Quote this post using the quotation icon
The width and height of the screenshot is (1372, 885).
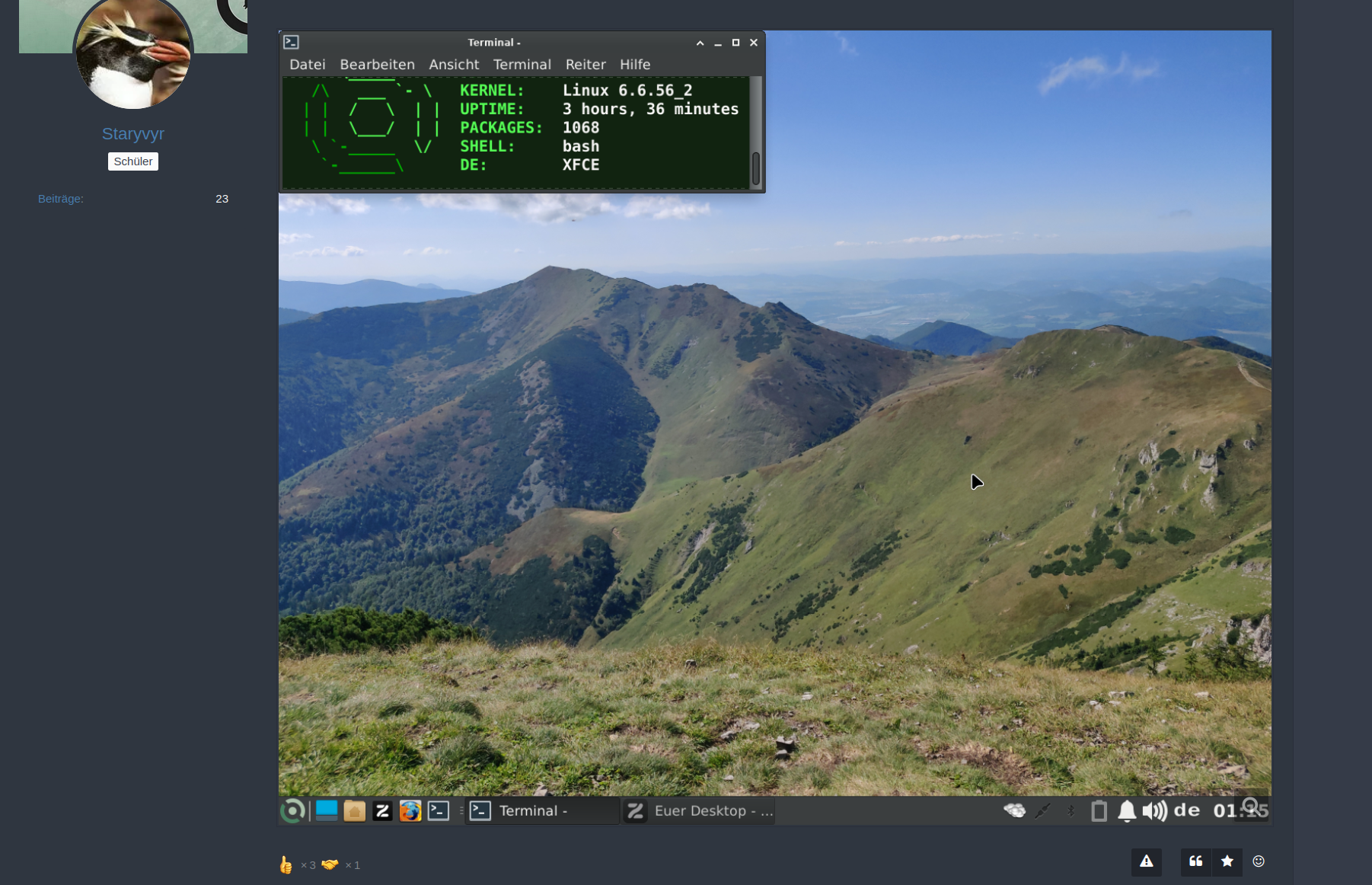pos(1195,861)
